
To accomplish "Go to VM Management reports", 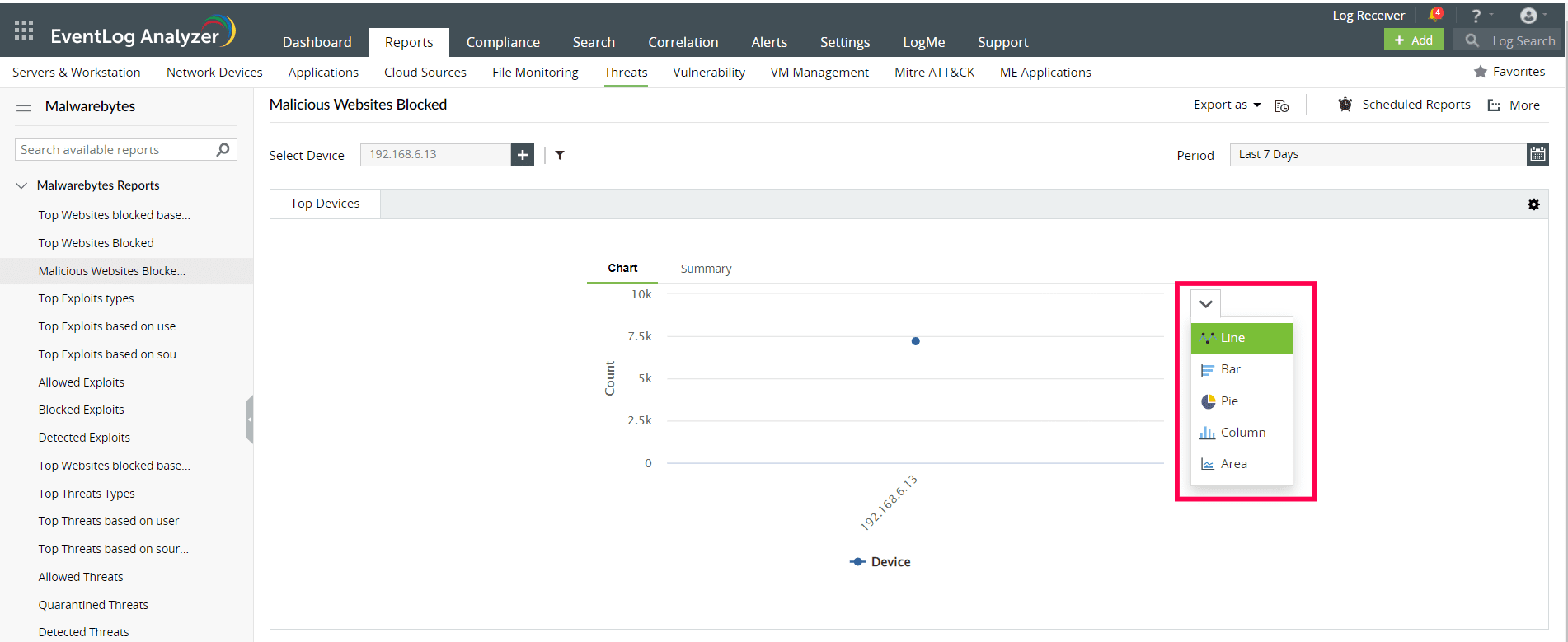I will [x=819, y=73].
